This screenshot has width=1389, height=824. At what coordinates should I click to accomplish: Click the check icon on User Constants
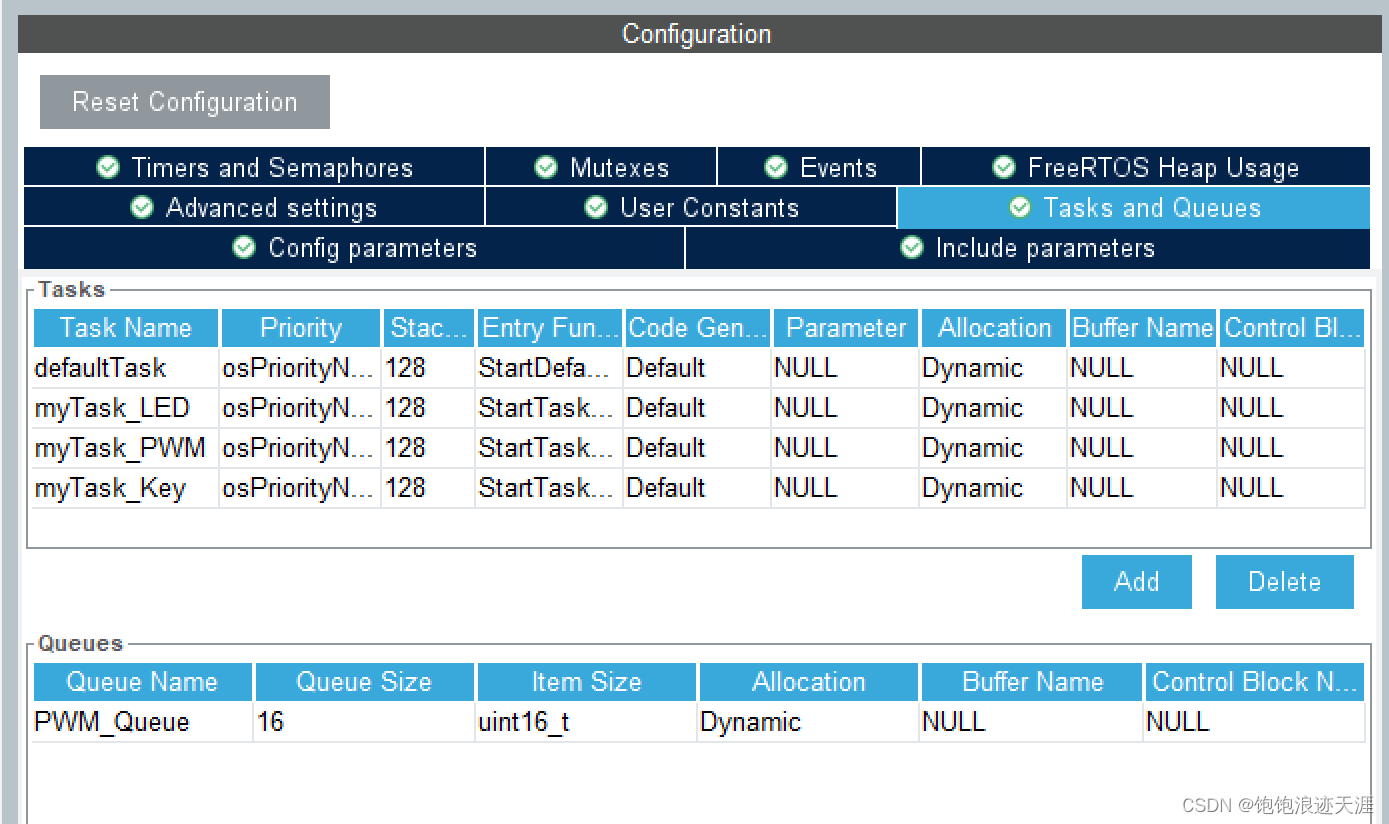596,207
